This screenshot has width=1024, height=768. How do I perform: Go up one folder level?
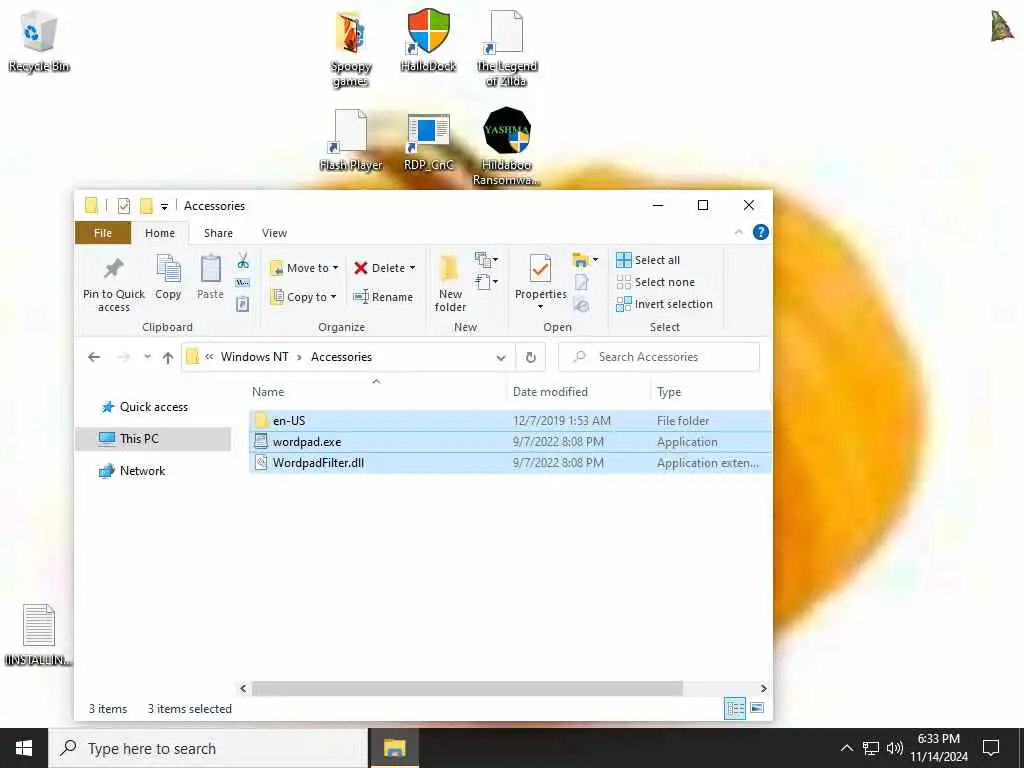point(168,357)
